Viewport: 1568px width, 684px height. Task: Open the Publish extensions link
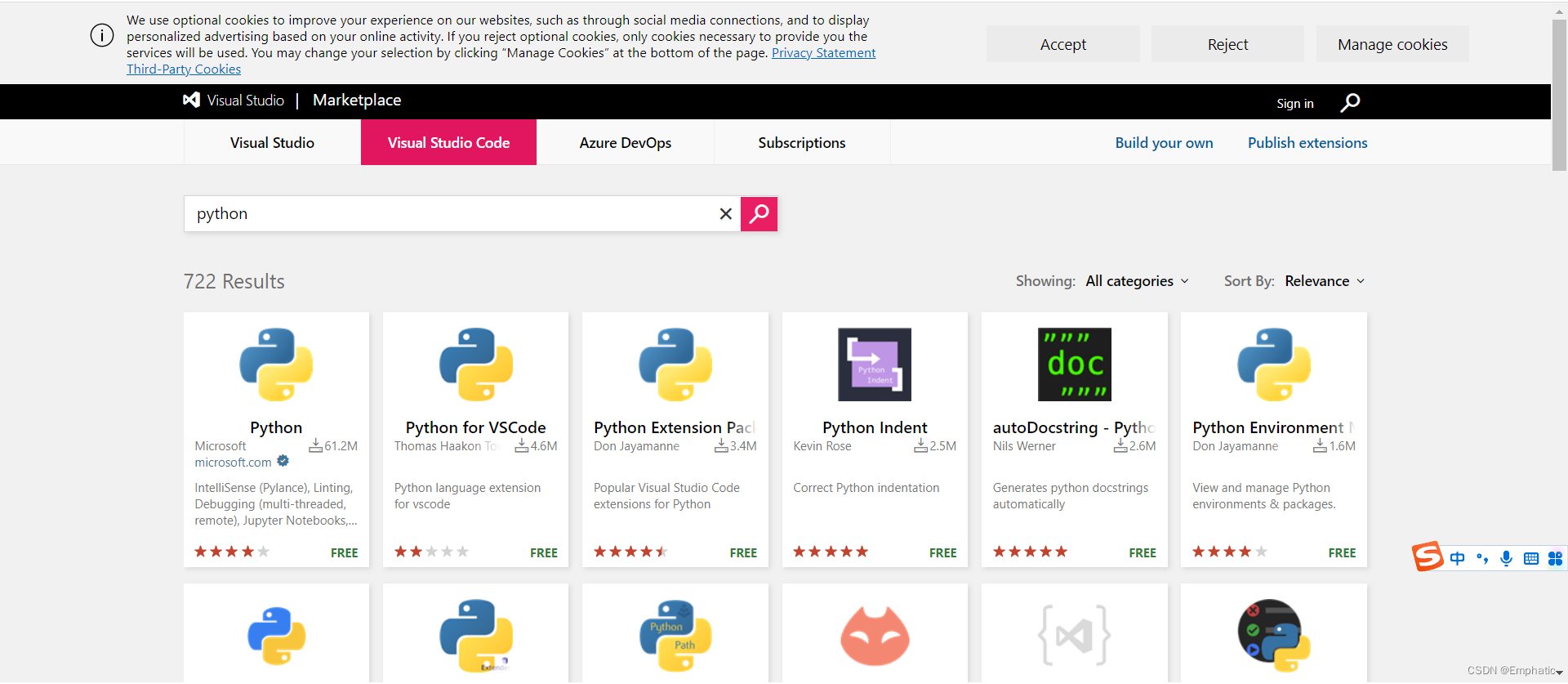click(x=1307, y=143)
